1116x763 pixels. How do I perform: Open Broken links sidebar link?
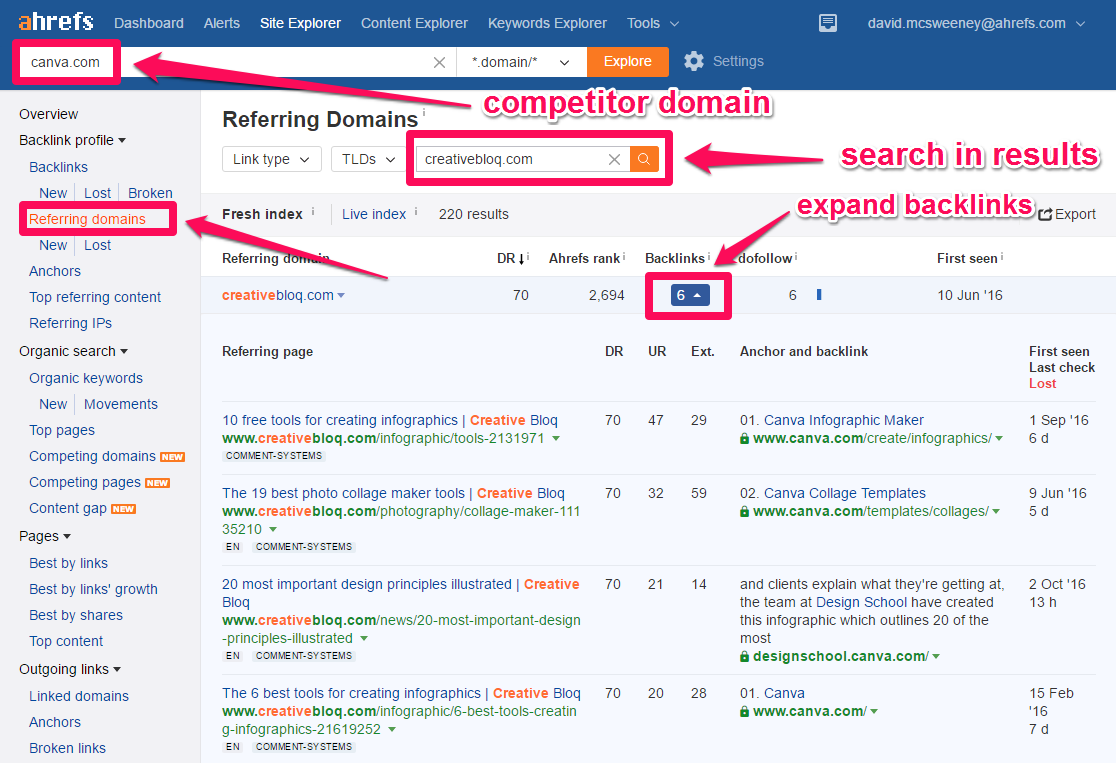click(x=67, y=748)
